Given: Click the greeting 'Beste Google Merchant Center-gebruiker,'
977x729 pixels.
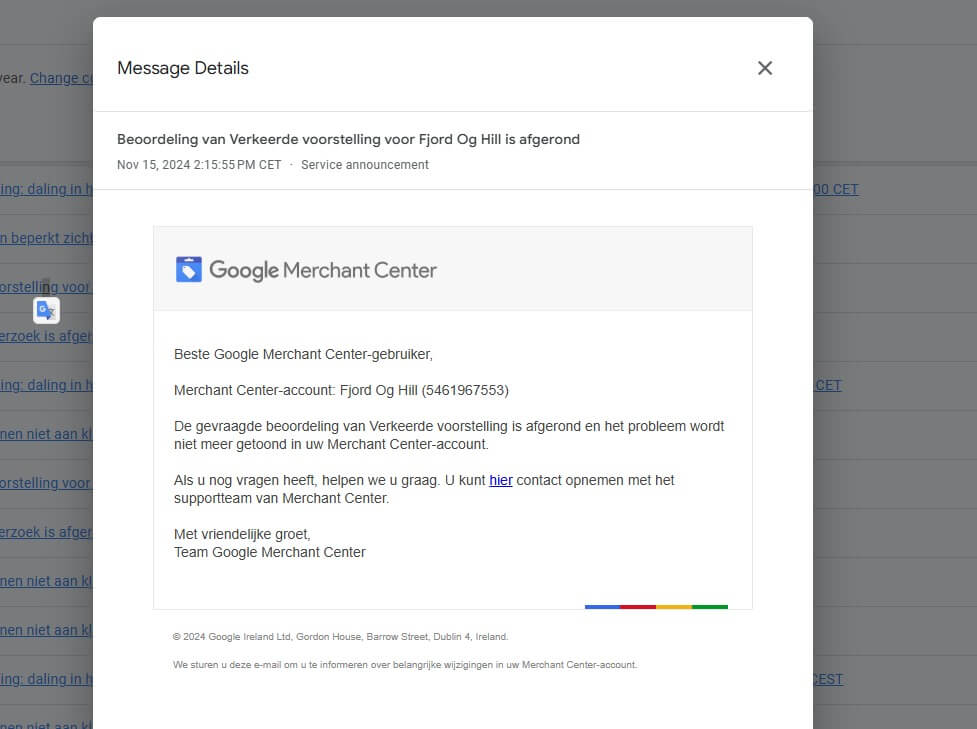Looking at the screenshot, I should (303, 355).
